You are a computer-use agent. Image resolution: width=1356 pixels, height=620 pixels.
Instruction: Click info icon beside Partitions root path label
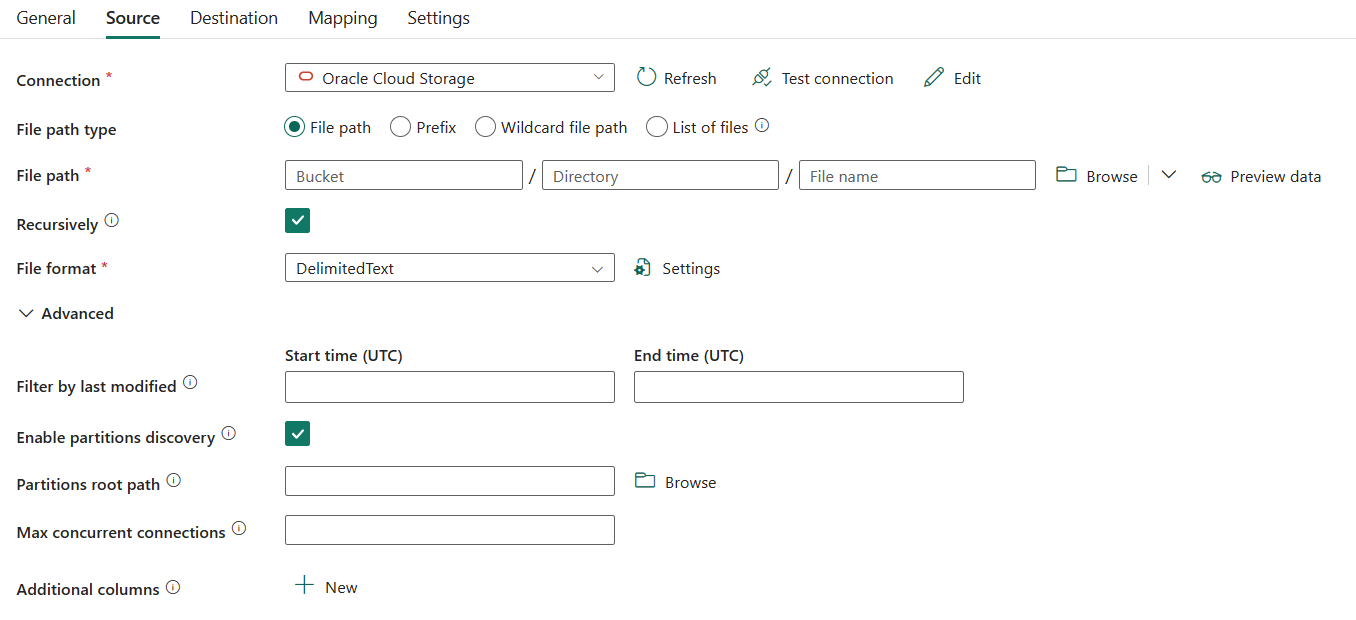click(x=173, y=480)
